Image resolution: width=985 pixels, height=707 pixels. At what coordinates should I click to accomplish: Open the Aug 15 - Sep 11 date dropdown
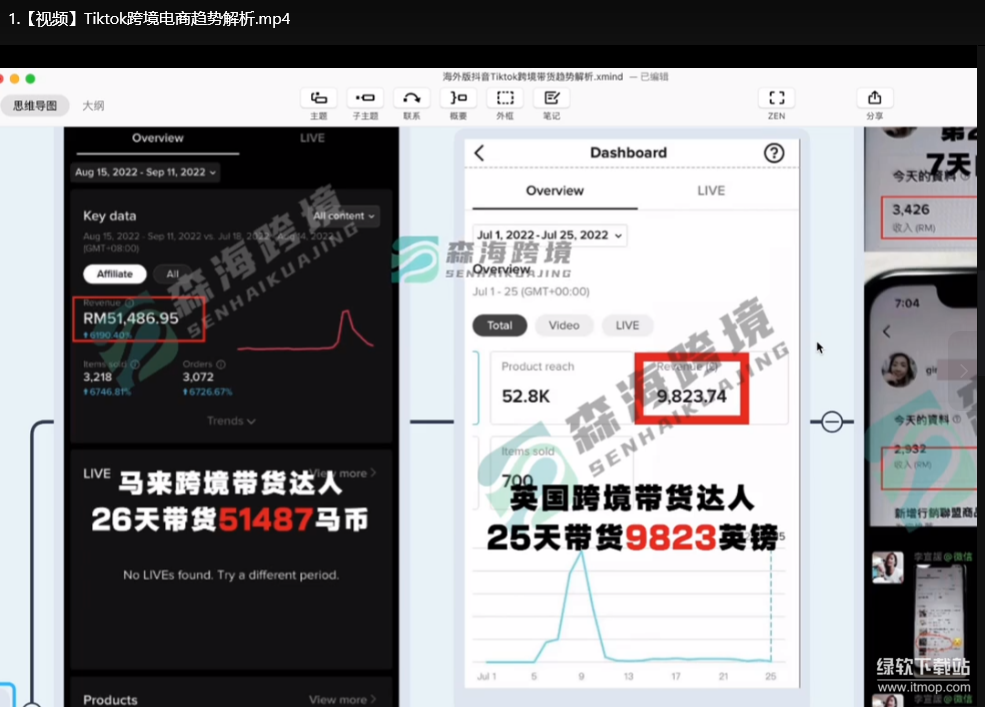pos(145,172)
